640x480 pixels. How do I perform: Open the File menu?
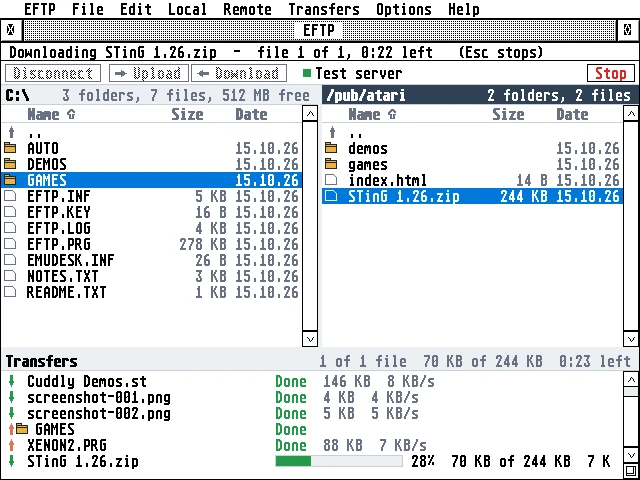point(88,9)
